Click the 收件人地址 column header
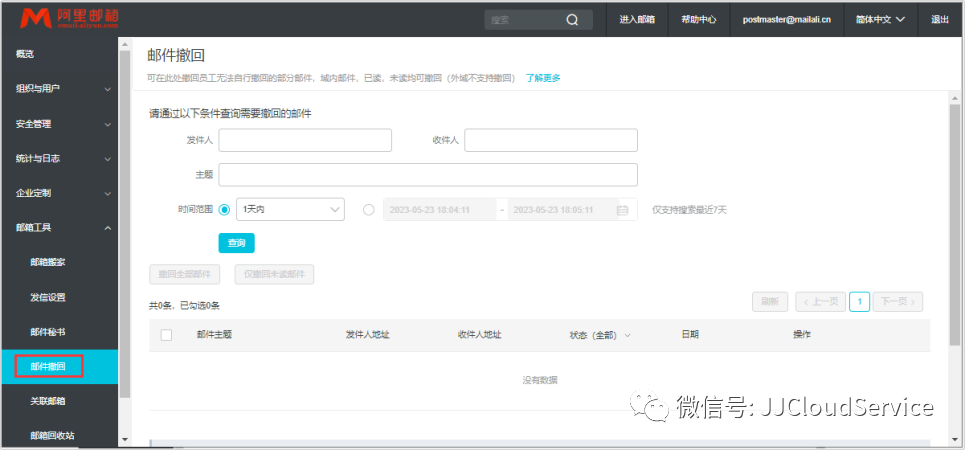 click(x=479, y=335)
